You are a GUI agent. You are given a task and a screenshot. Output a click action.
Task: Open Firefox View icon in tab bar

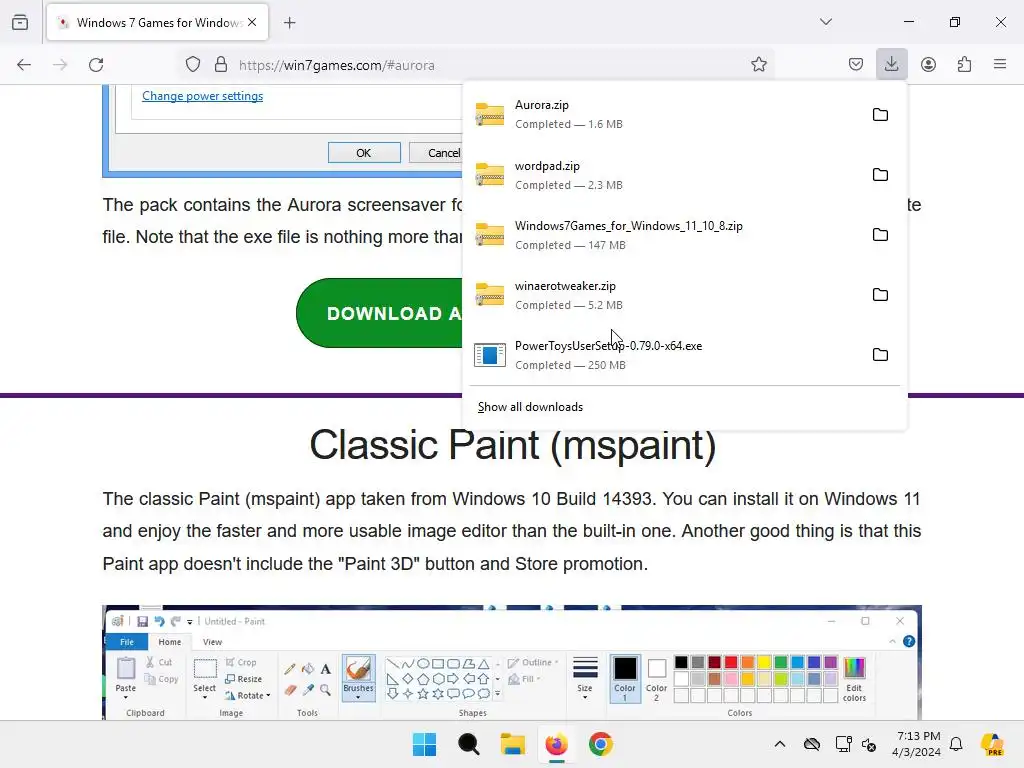[x=20, y=22]
